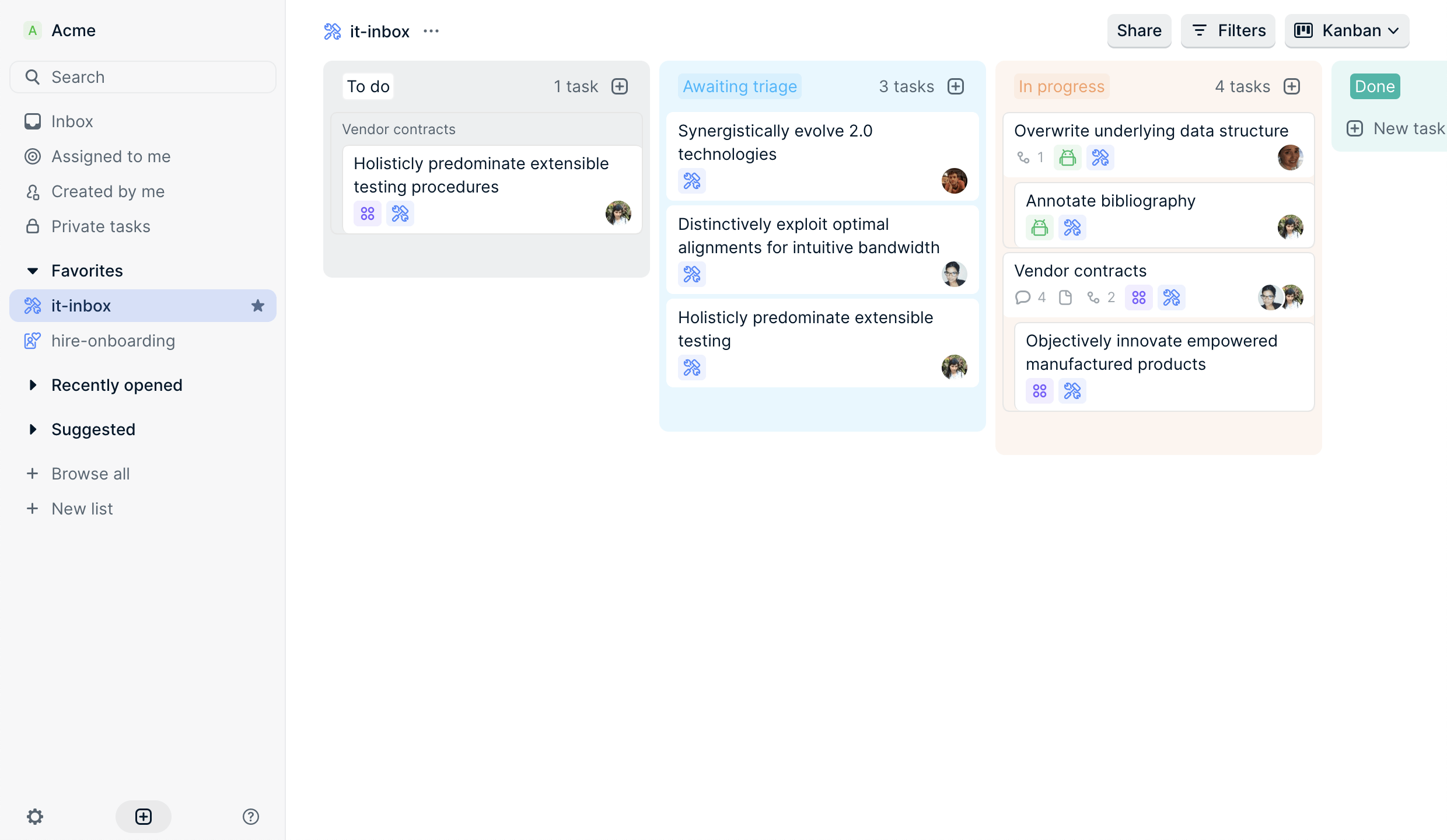The image size is (1447, 840).
Task: Click the add task icon in To do column
Action: point(620,86)
